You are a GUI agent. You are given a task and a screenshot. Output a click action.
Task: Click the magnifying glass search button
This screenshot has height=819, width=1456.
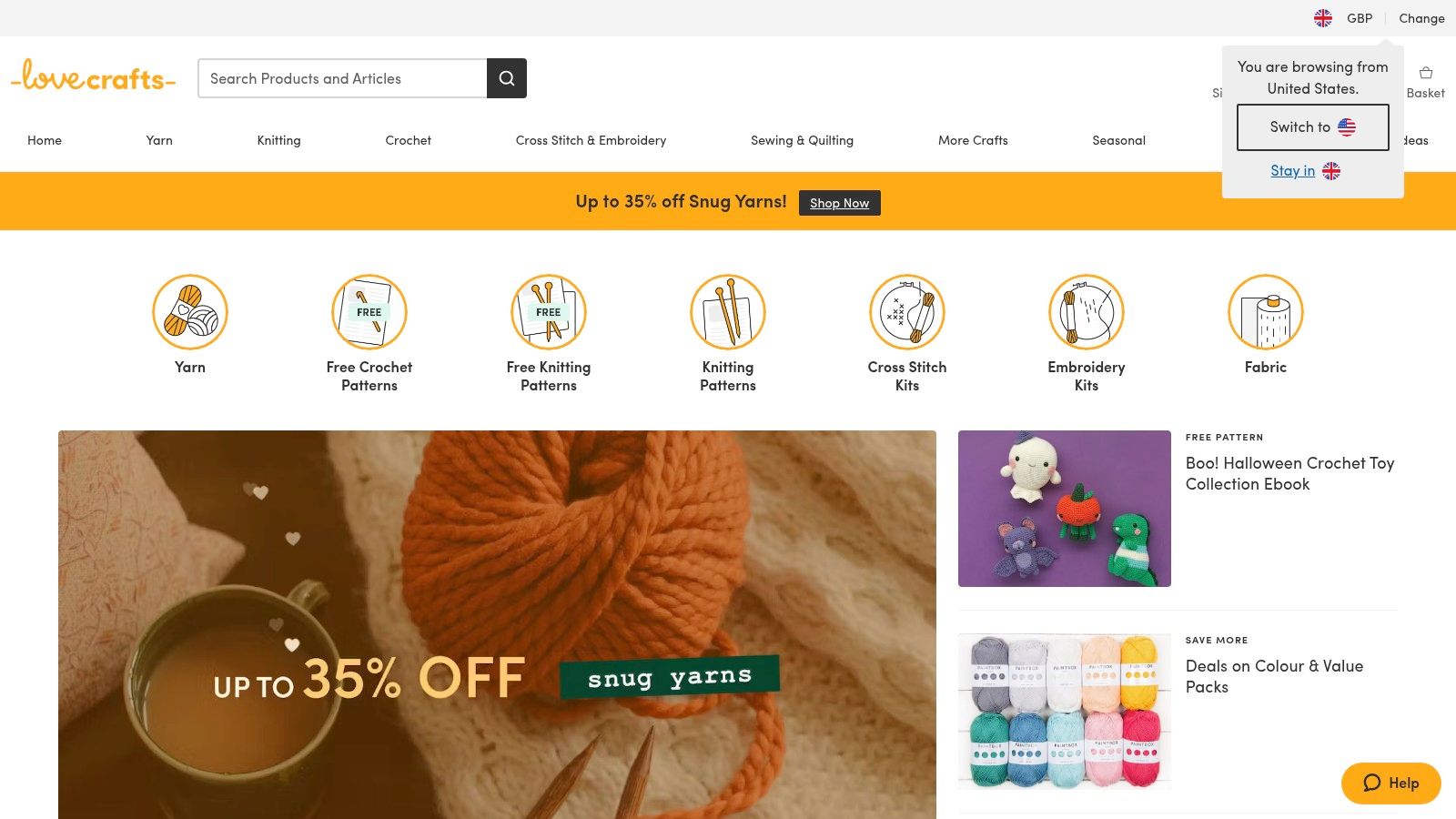[507, 78]
